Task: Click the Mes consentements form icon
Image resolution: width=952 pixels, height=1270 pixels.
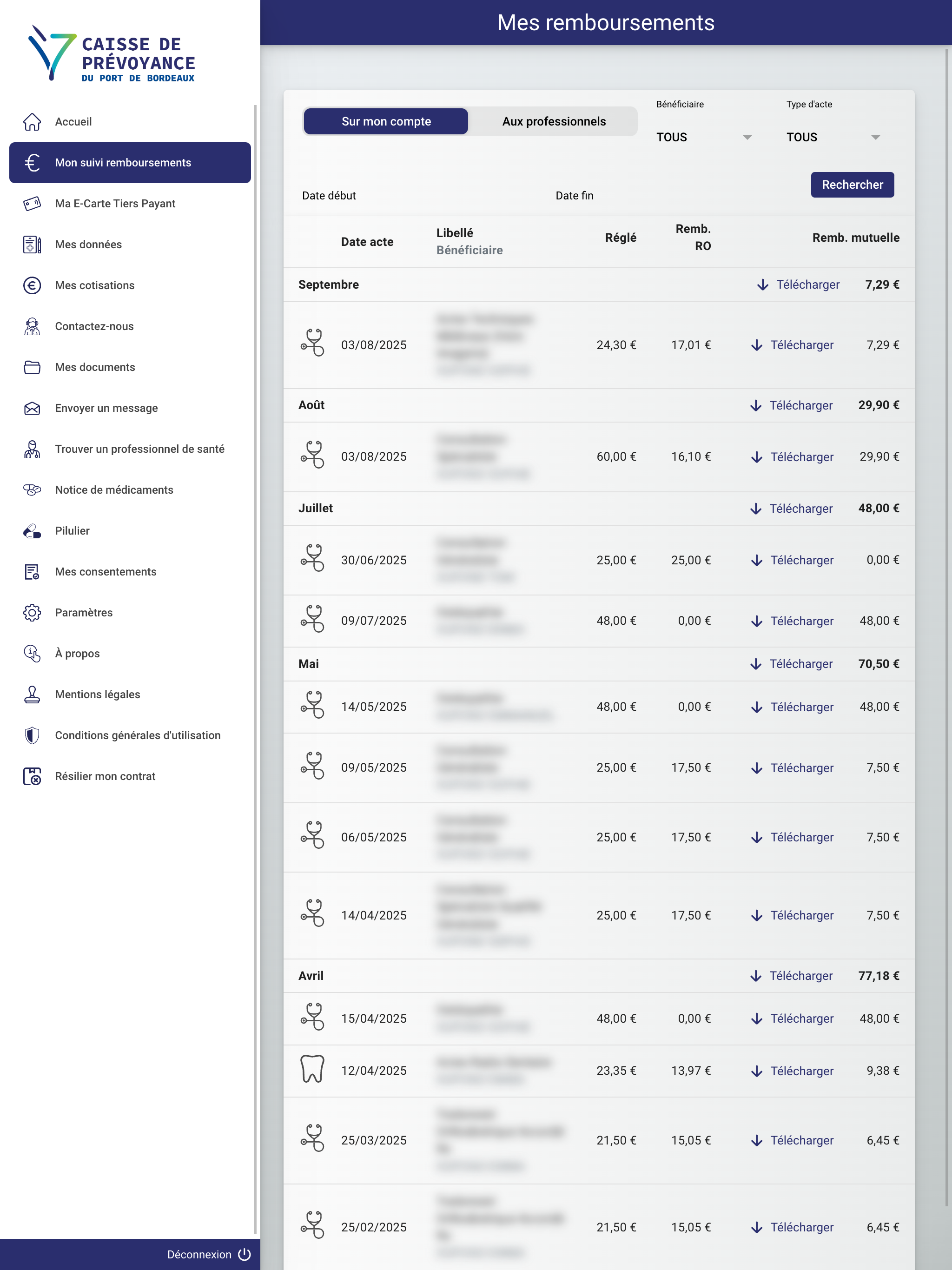Action: point(32,572)
